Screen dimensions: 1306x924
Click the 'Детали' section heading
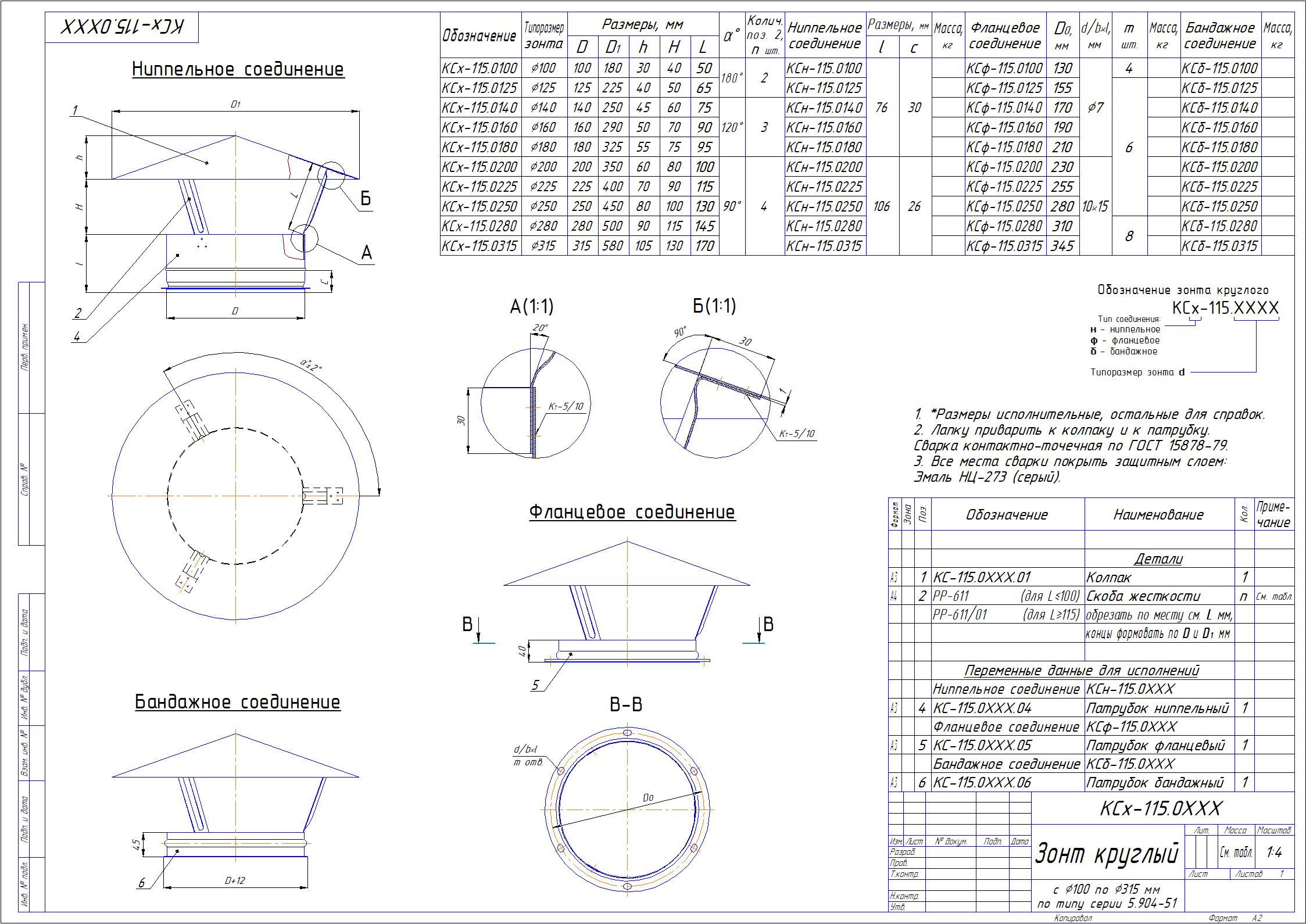[1158, 559]
